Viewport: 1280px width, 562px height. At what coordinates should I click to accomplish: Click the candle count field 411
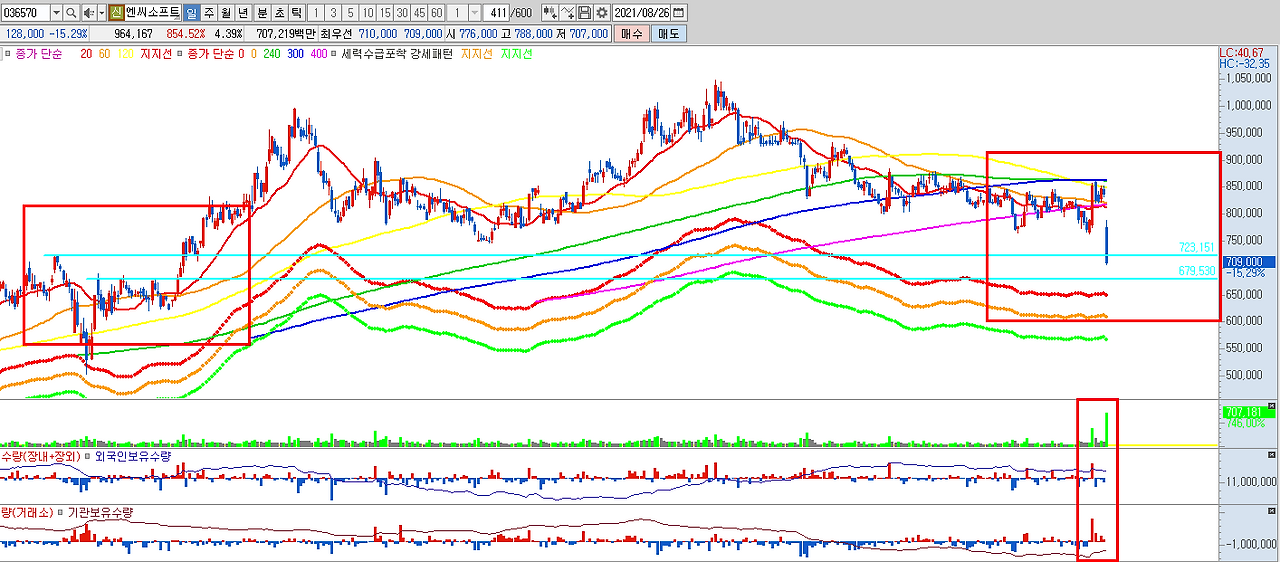495,13
